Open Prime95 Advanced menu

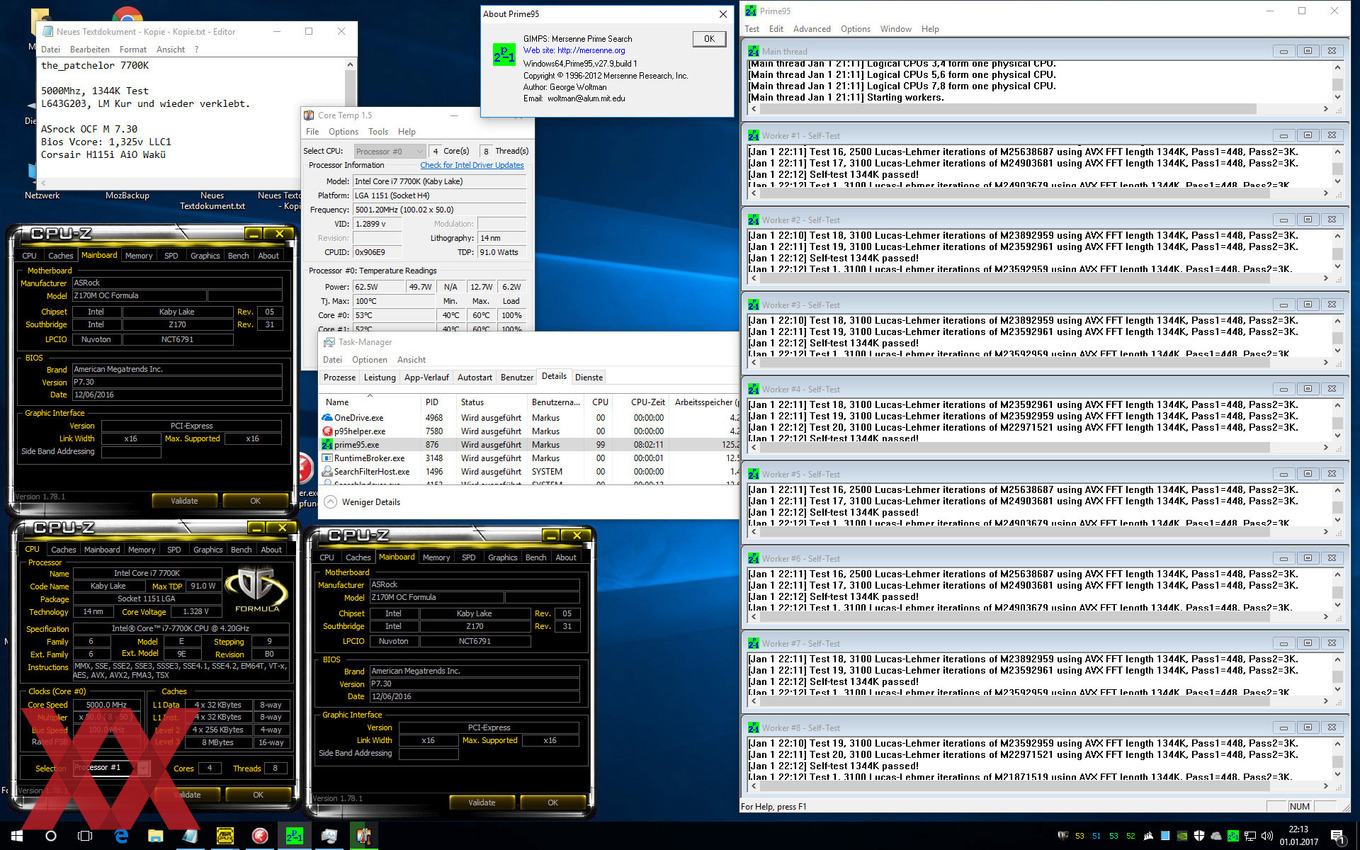coord(812,29)
